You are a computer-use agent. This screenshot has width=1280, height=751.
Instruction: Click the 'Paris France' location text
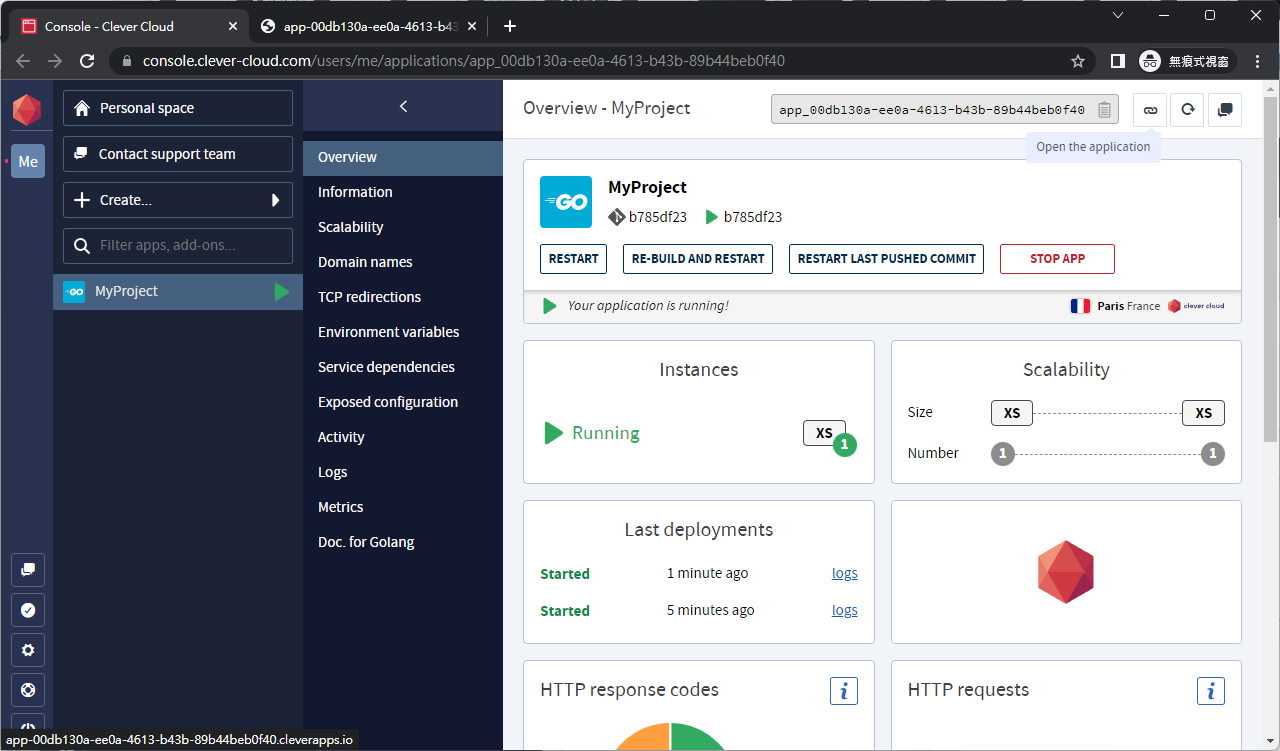tap(1128, 306)
